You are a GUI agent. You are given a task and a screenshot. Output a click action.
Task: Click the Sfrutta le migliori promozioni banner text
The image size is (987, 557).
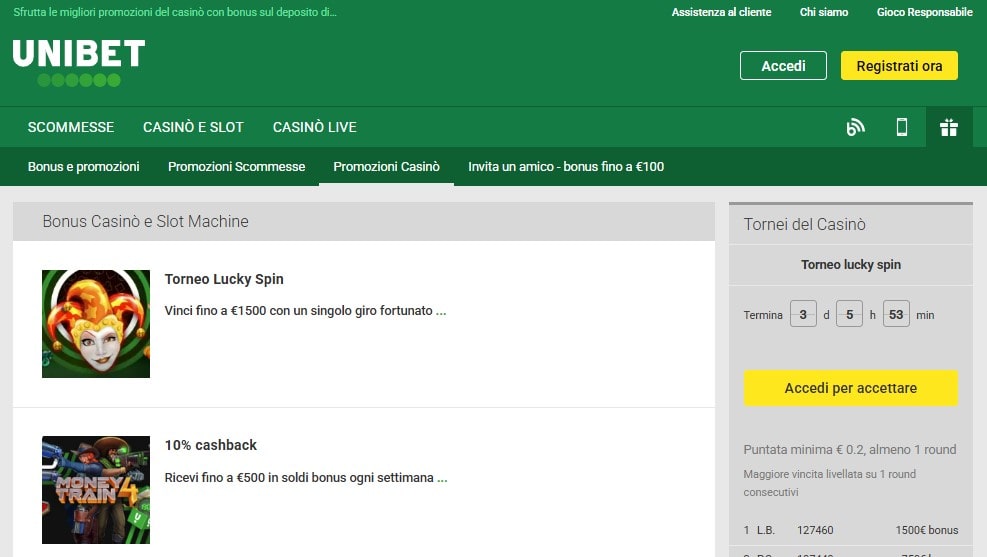(175, 12)
